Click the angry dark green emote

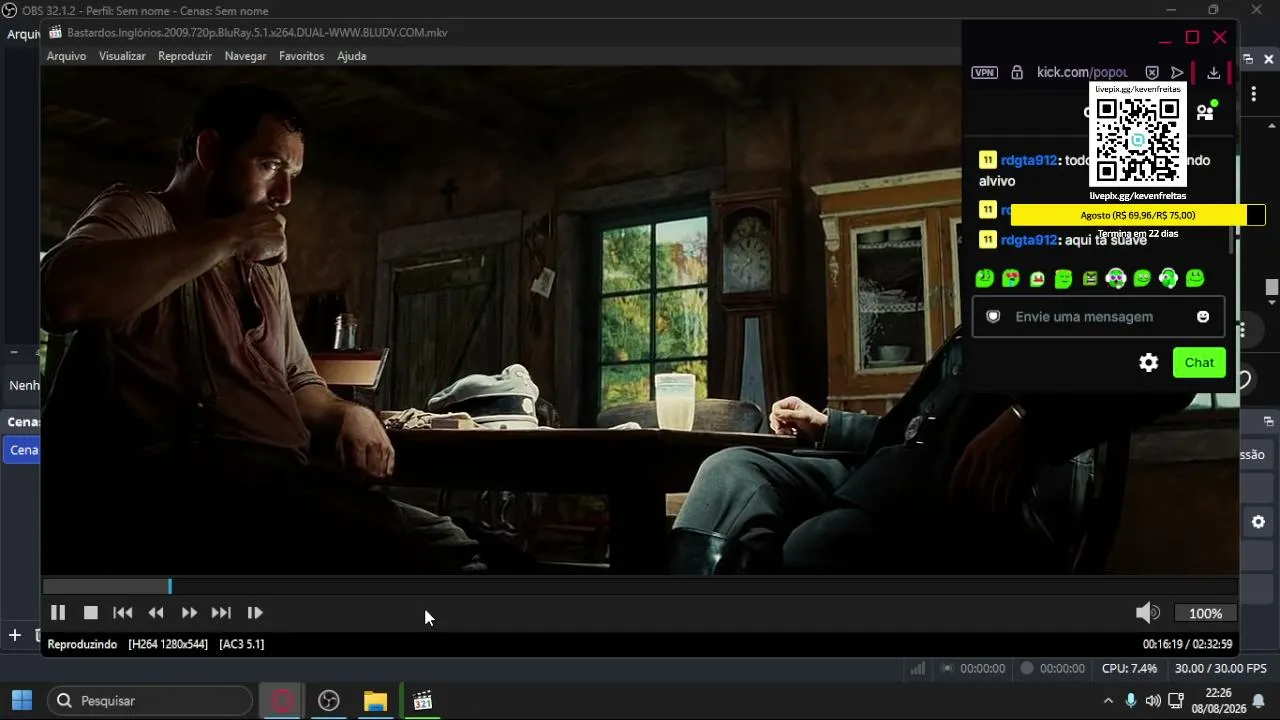pyautogui.click(x=1090, y=278)
